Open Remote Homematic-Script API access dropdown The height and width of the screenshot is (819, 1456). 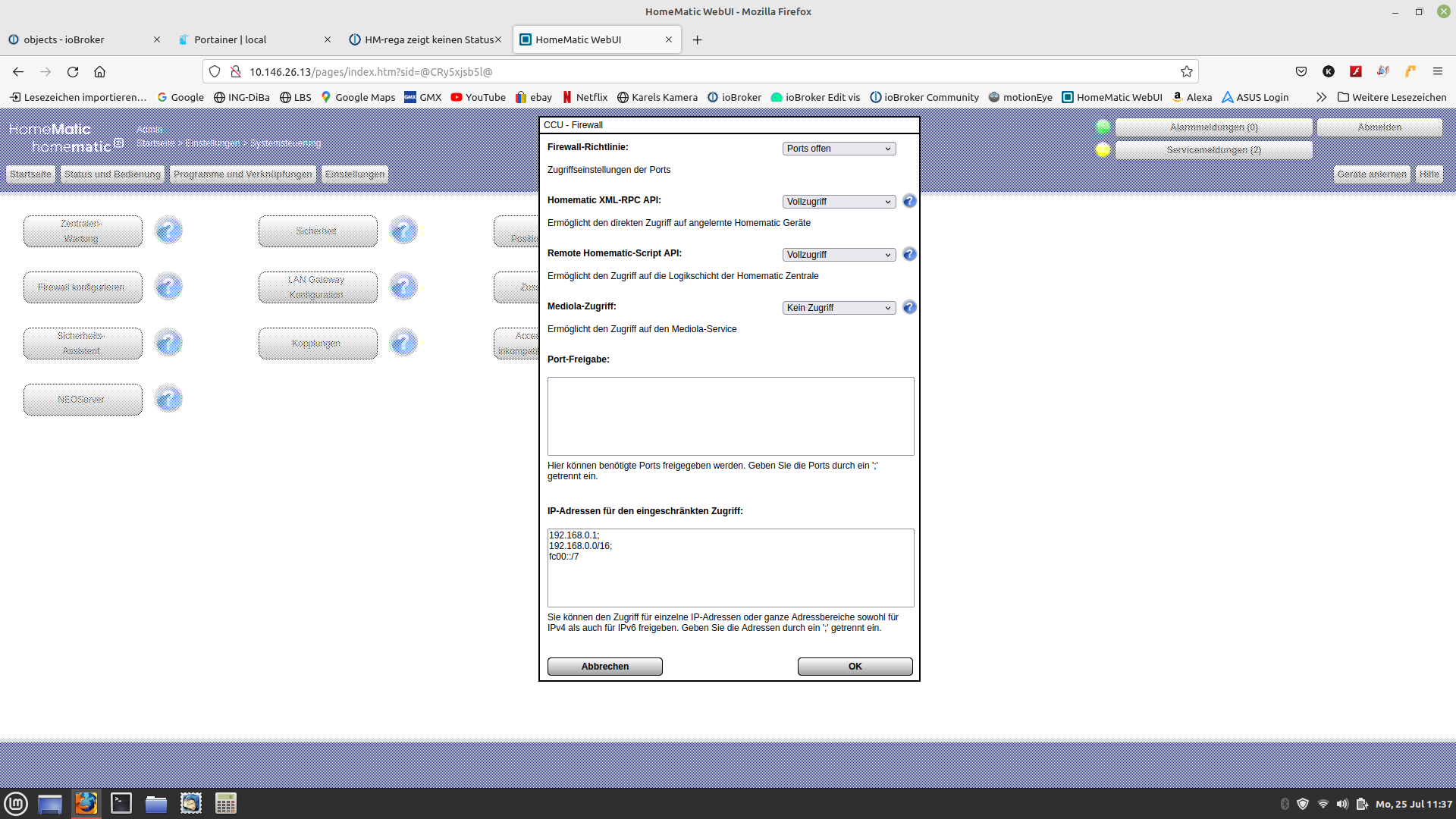click(839, 255)
